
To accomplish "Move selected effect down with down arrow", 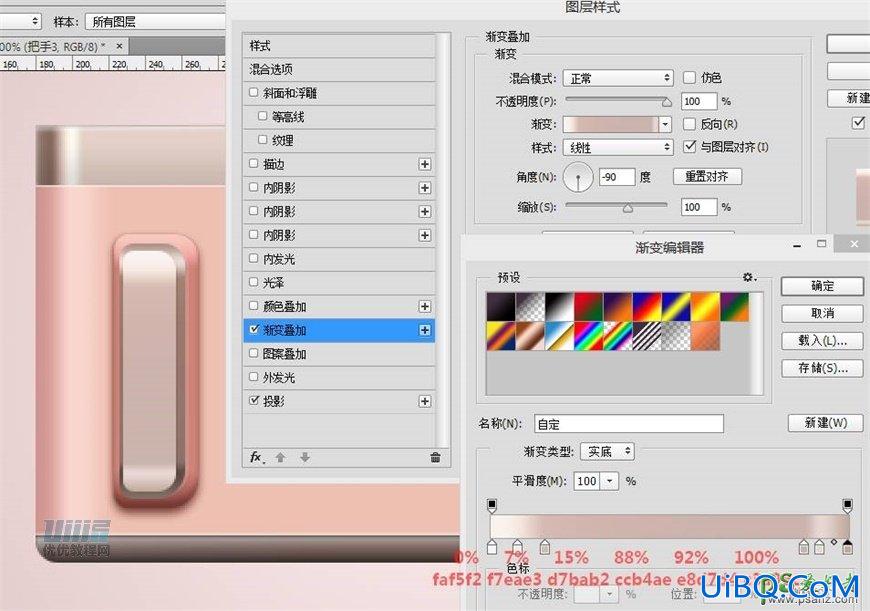I will pyautogui.click(x=305, y=457).
